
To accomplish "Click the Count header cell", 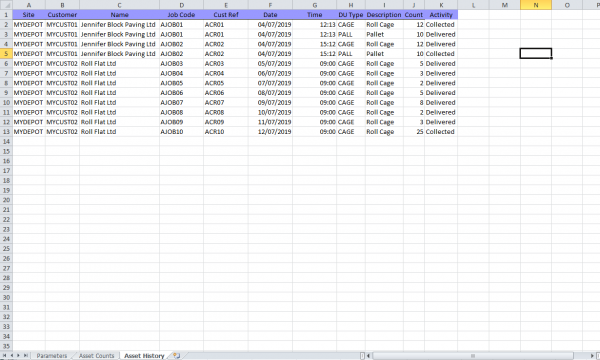I will (414, 15).
